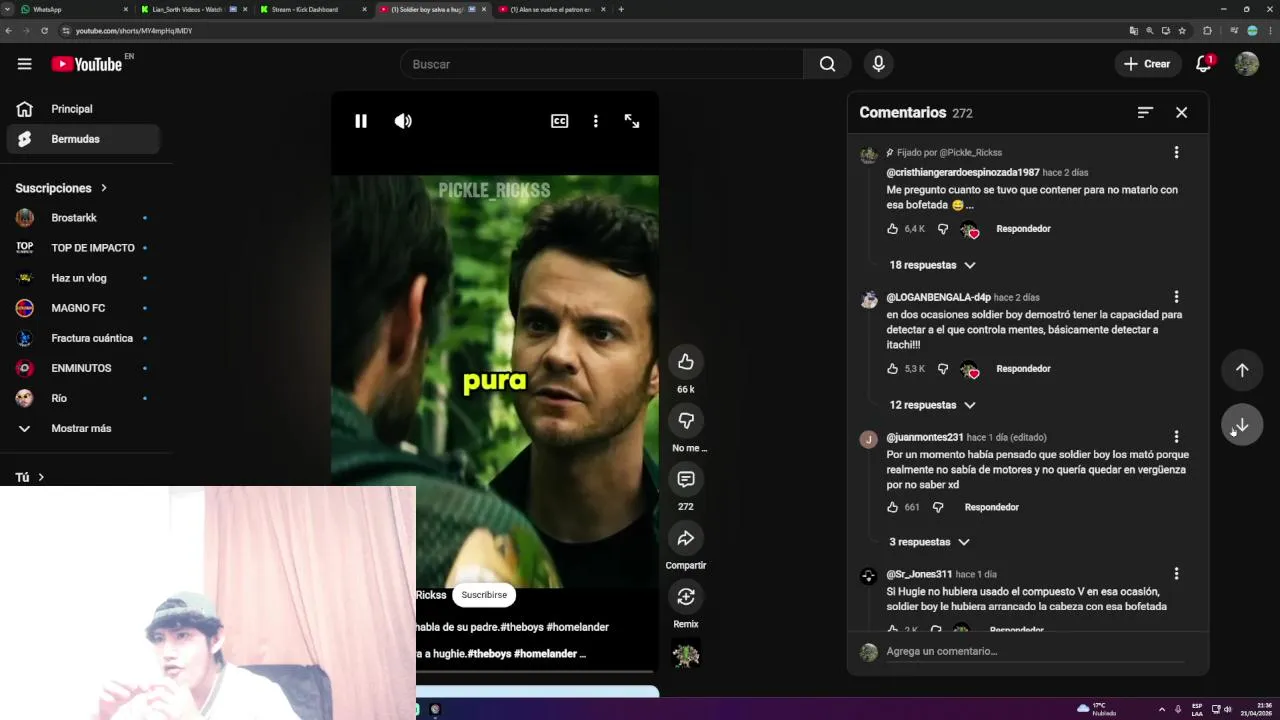Expand 3 respuestas thread
Screen dimensions: 1280x720
(929, 542)
